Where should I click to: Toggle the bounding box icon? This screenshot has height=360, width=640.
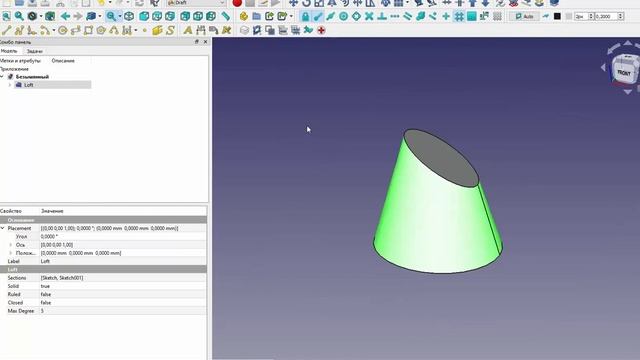point(50,16)
